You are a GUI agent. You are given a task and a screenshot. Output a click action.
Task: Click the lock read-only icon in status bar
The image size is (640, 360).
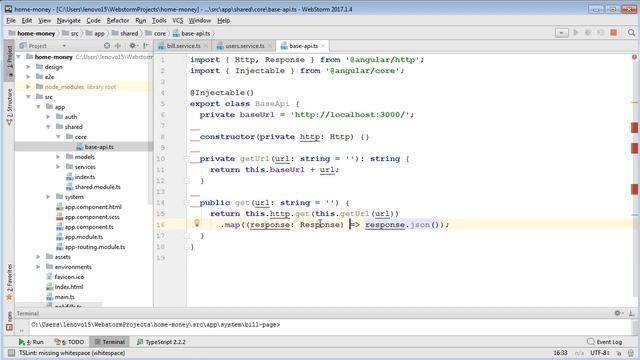(619, 353)
